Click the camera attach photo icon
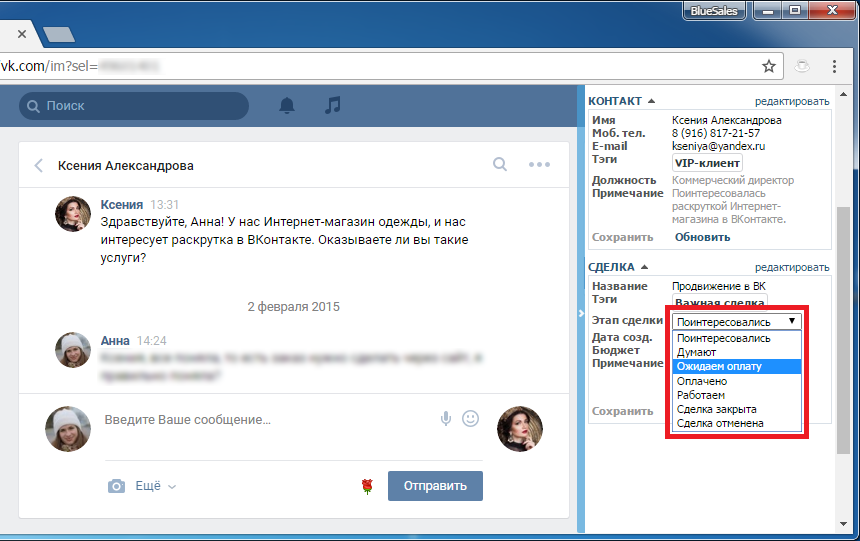 coord(117,486)
